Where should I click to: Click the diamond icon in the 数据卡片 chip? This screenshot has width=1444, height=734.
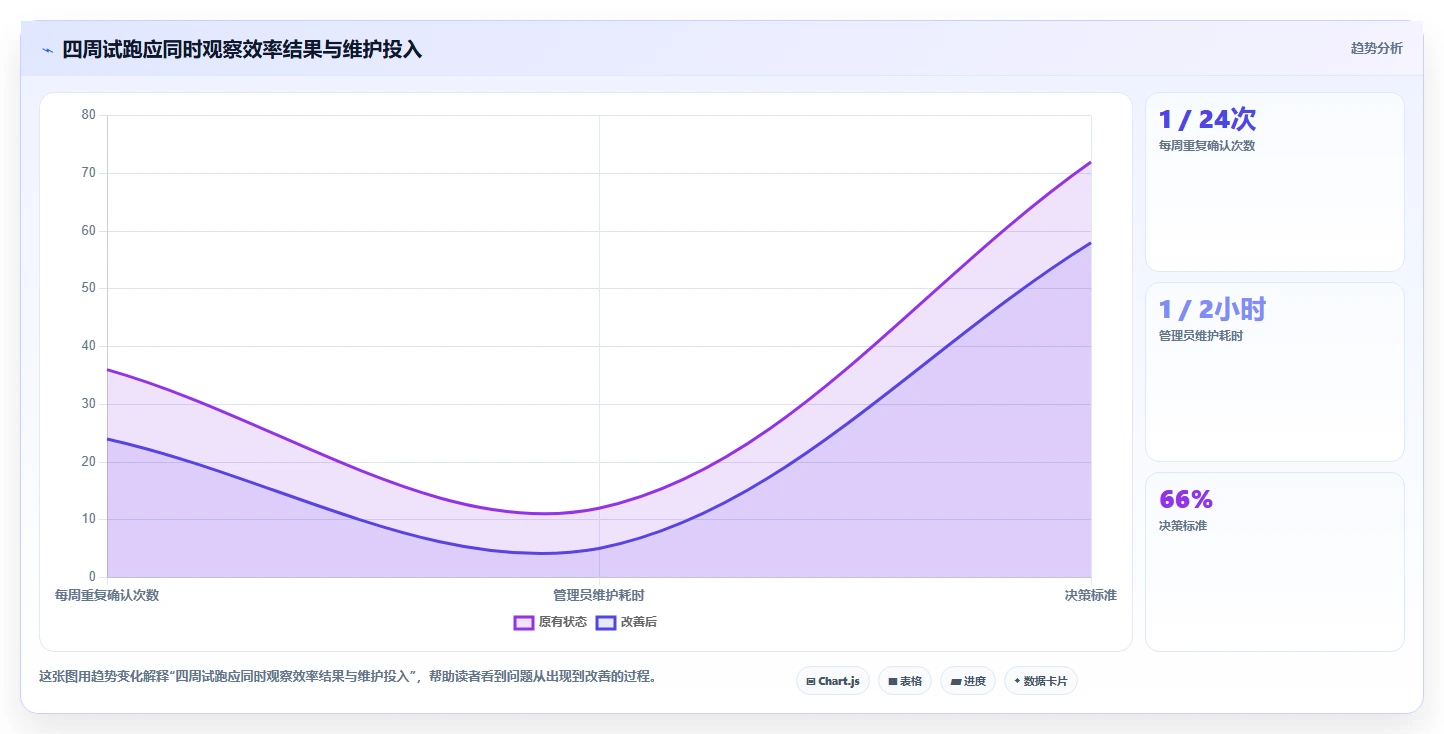[1018, 681]
